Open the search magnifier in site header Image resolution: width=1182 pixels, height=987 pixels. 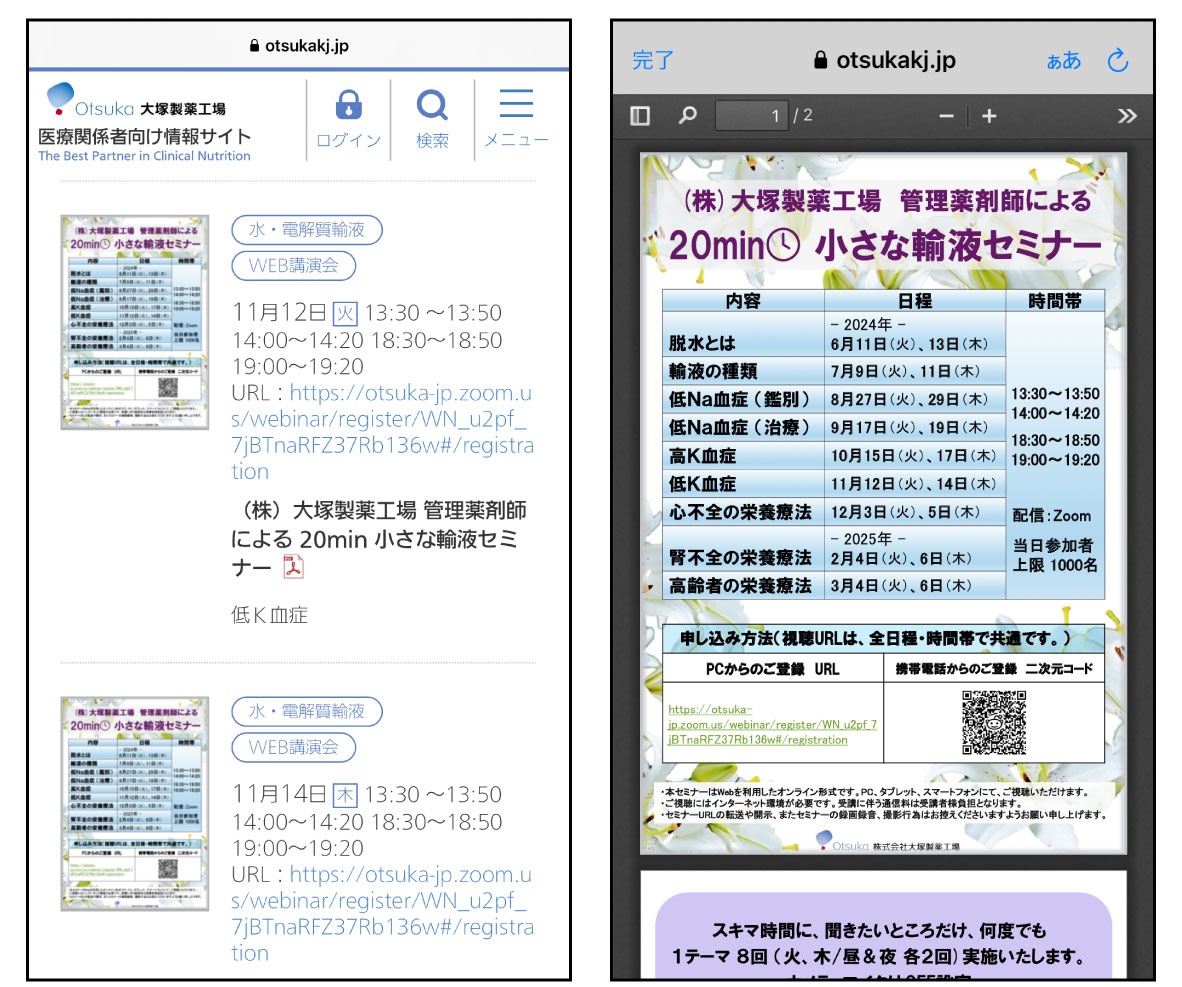pyautogui.click(x=432, y=106)
